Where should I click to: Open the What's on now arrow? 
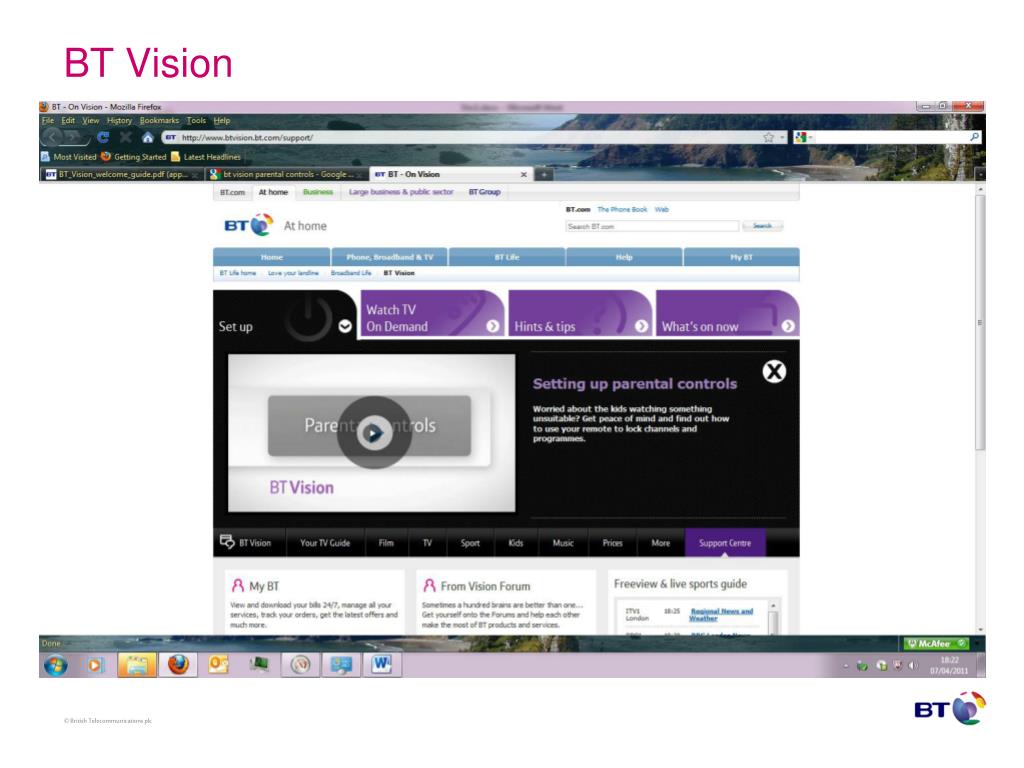tap(788, 326)
